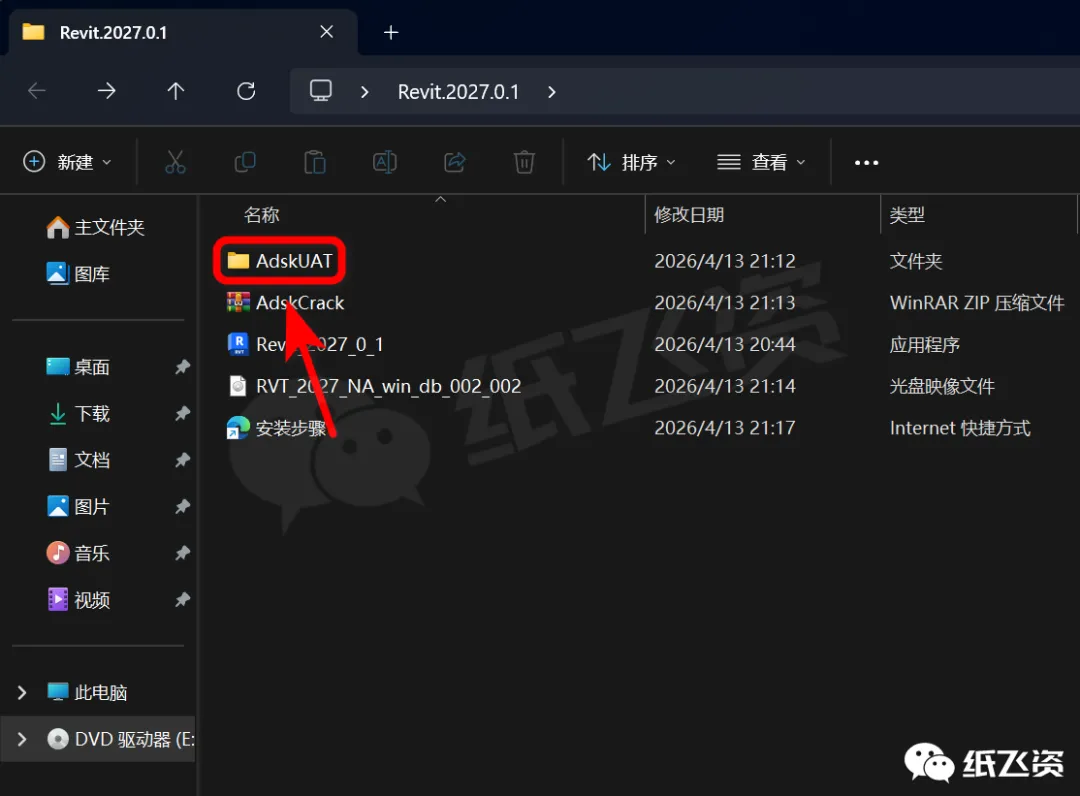Click the AdskUAT folder icon
The image size is (1080, 796).
238,260
